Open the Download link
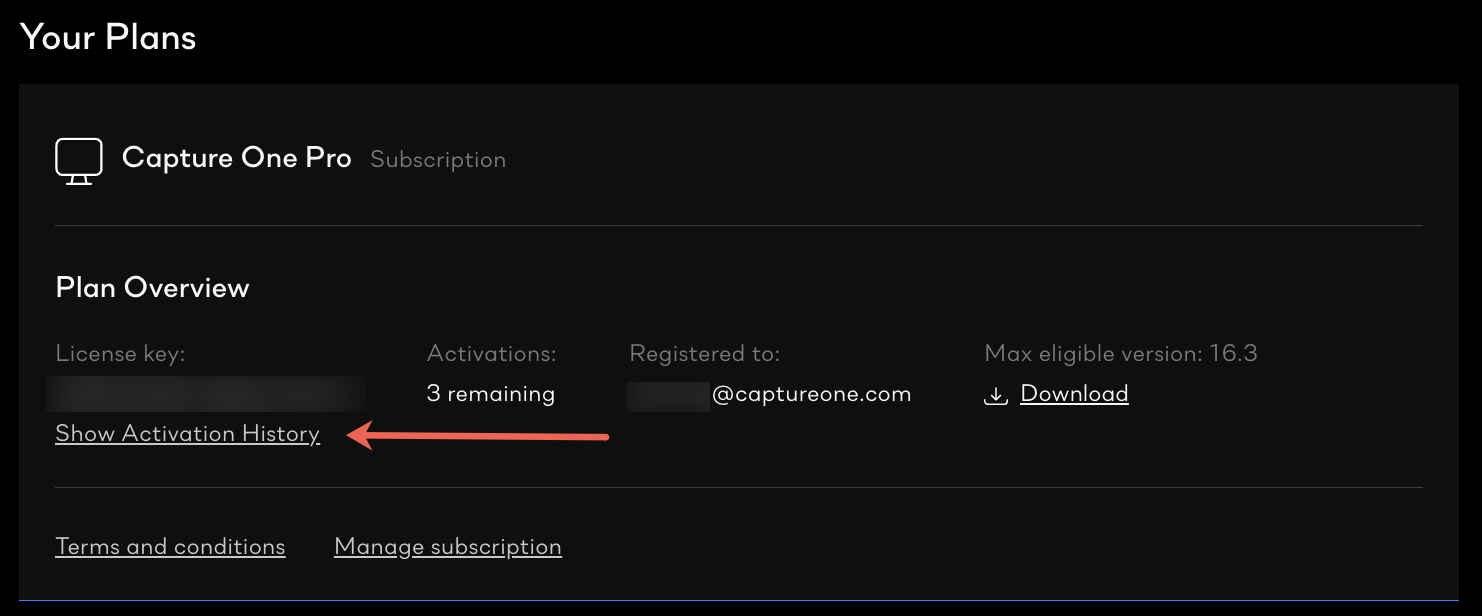Screen dimensions: 1482x616 1074,394
